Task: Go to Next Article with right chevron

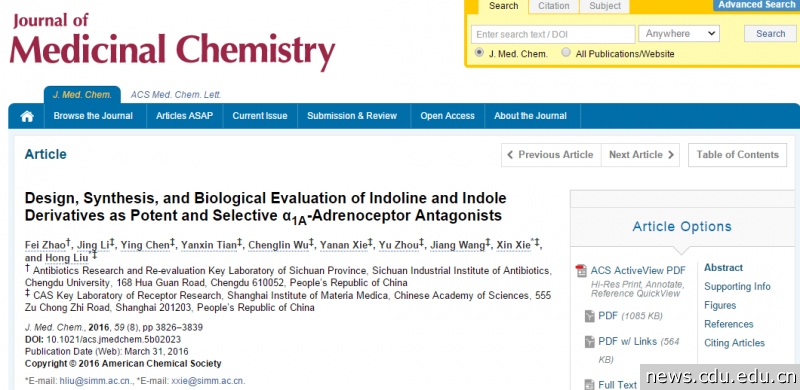Action: [x=641, y=155]
